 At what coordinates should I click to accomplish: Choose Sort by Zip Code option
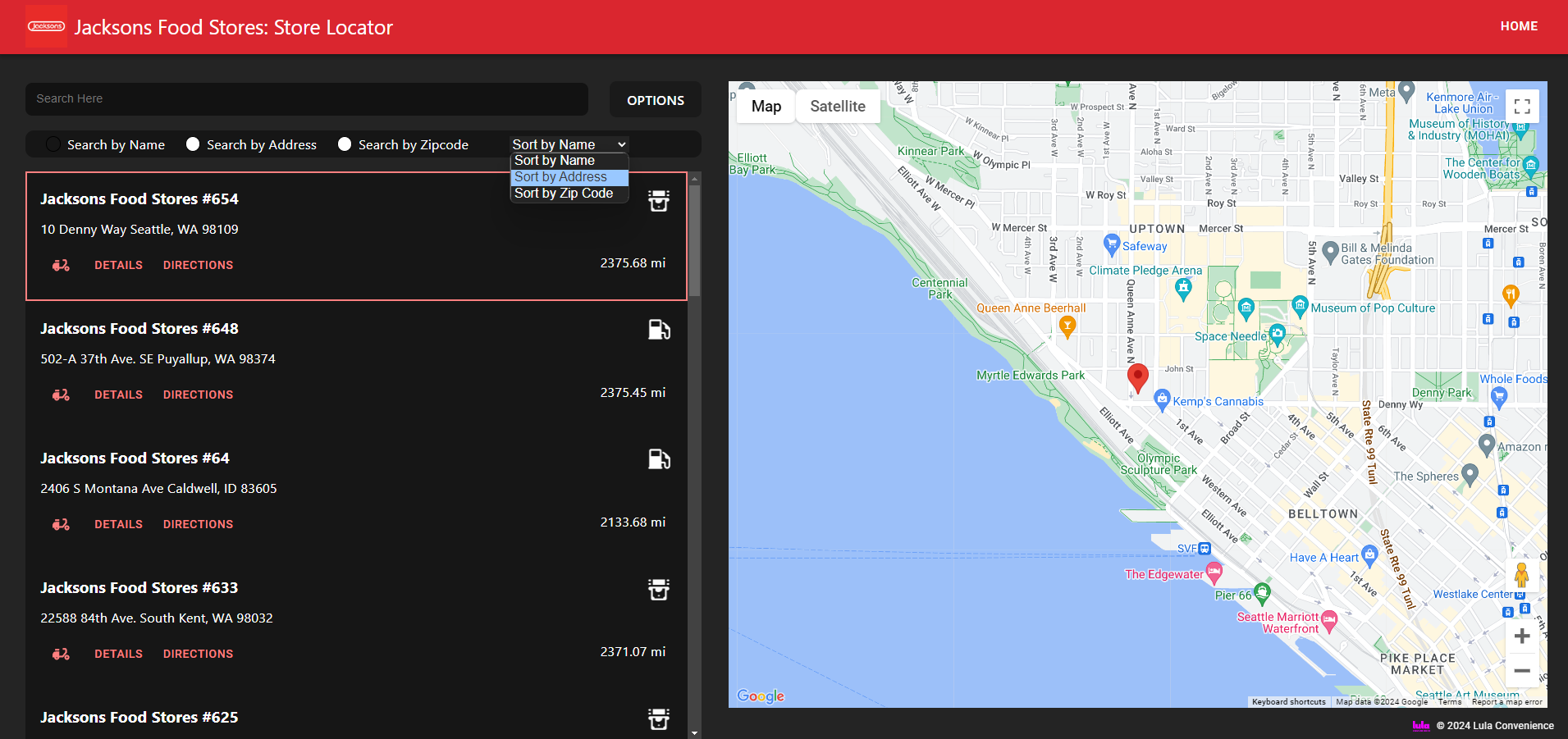(x=569, y=194)
